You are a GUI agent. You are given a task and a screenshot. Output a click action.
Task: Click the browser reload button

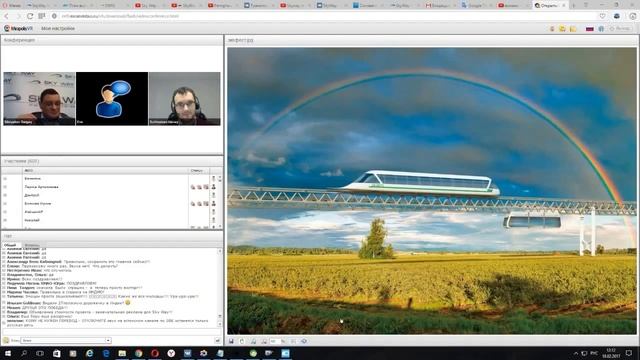click(30, 16)
